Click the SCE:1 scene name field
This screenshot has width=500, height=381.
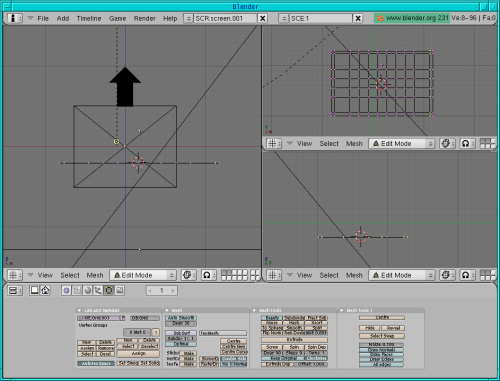tap(320, 18)
